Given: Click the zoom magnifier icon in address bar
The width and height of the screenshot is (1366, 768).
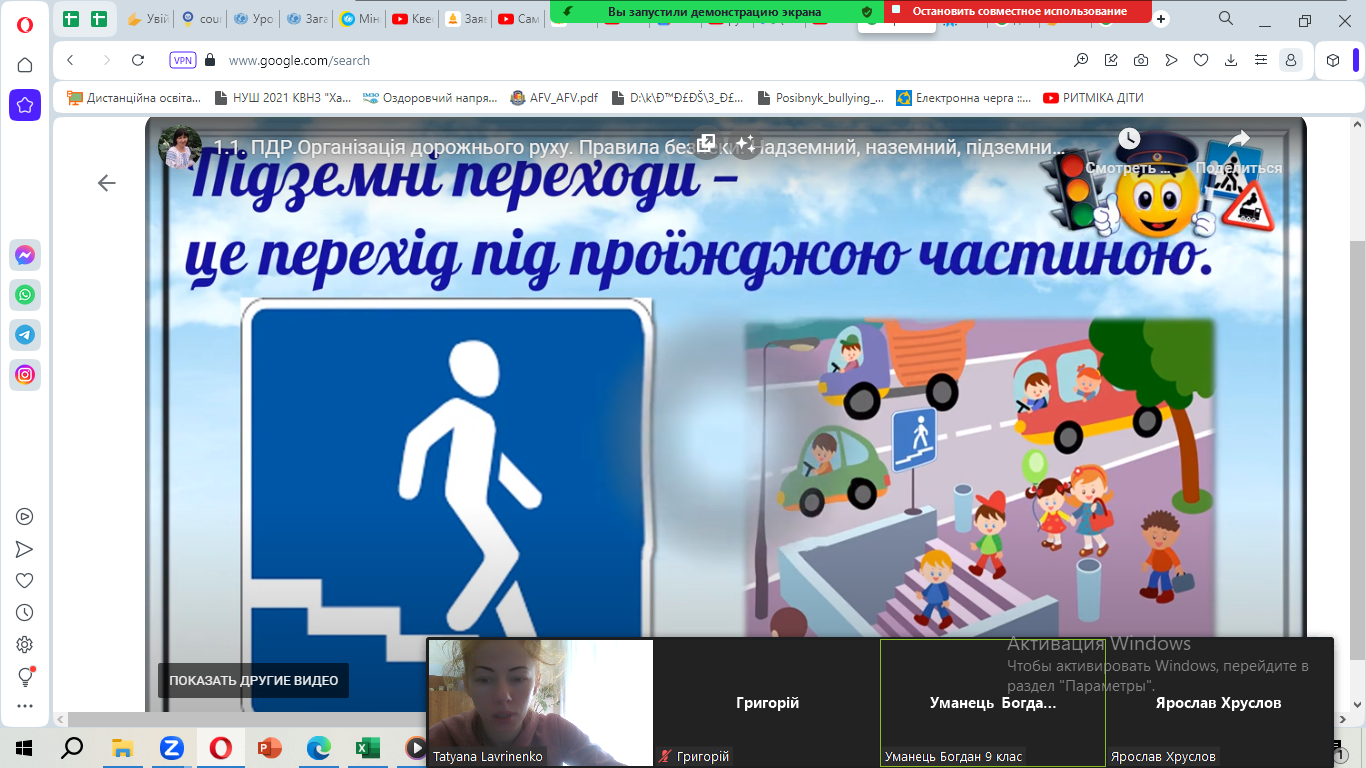Looking at the screenshot, I should (1081, 60).
